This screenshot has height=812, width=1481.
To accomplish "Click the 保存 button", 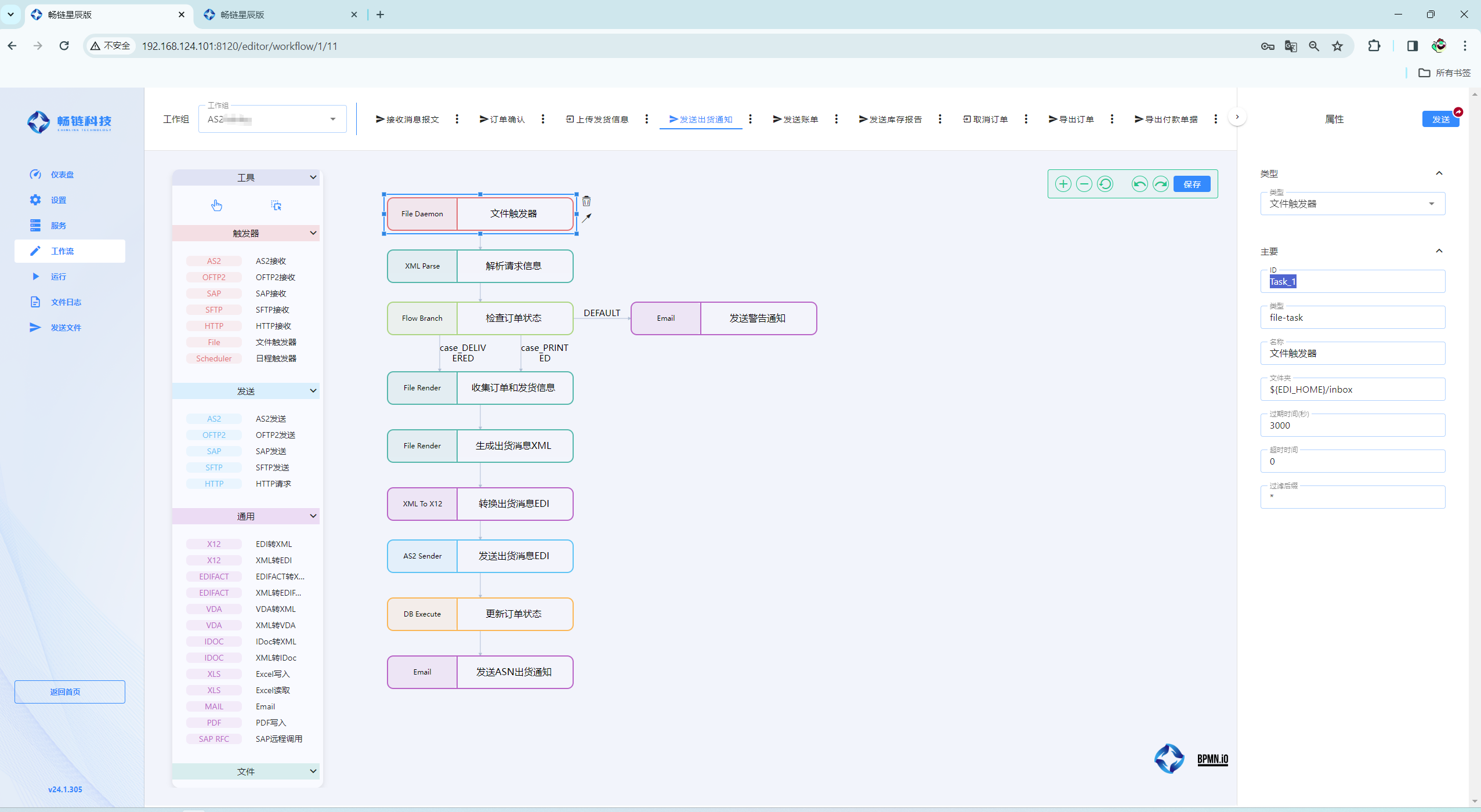I will pyautogui.click(x=1192, y=184).
